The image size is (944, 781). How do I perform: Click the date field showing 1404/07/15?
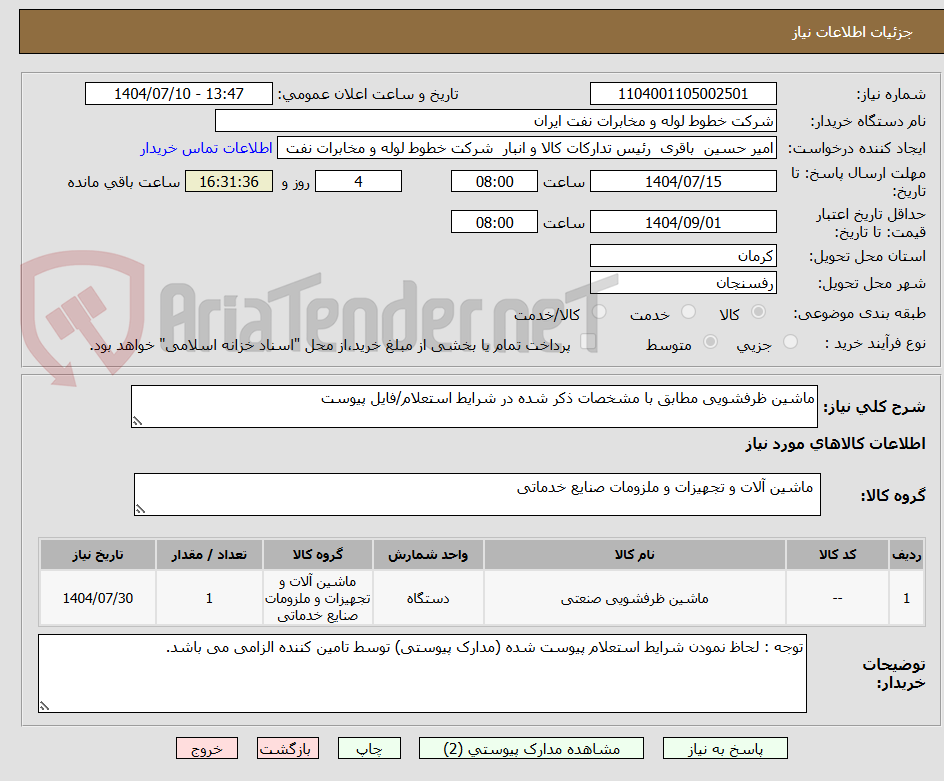point(683,181)
